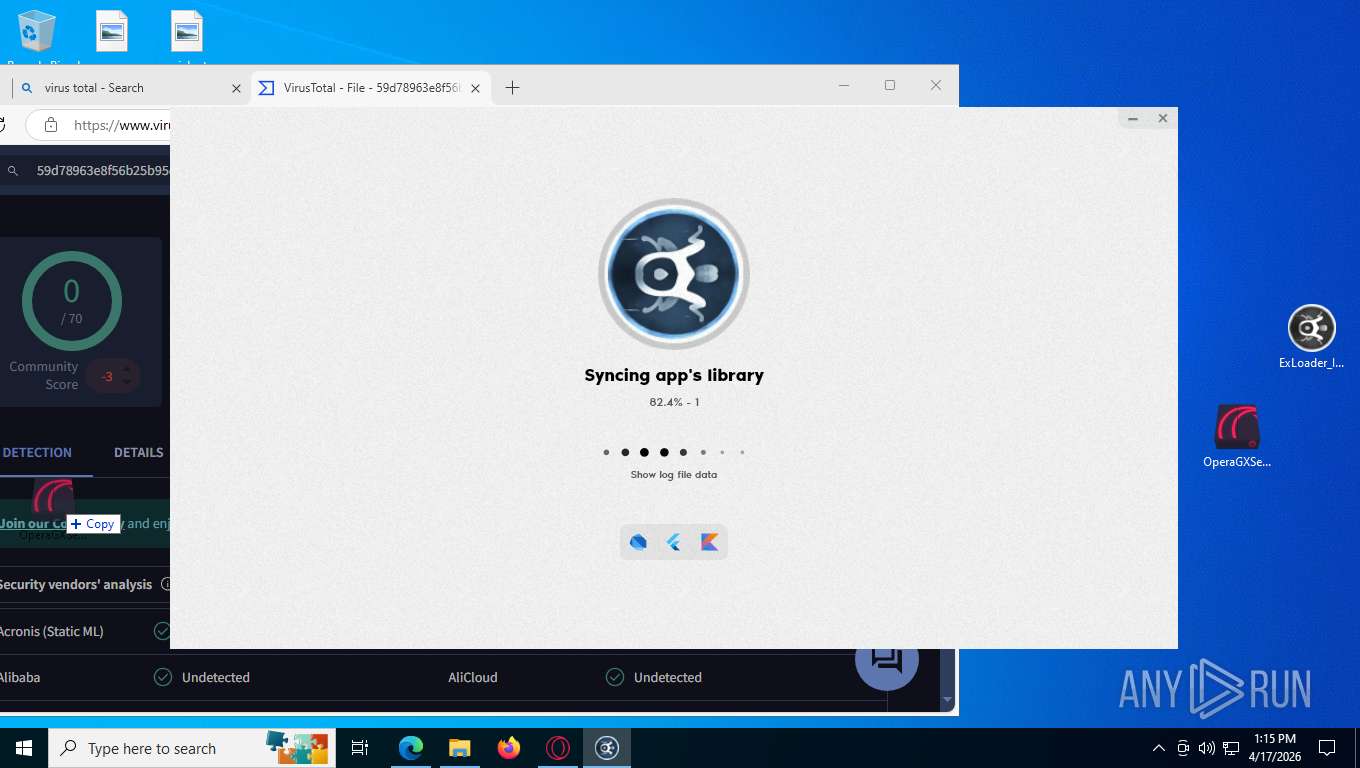The image size is (1360, 768).
Task: Show log file data in ExLoader
Action: (674, 475)
